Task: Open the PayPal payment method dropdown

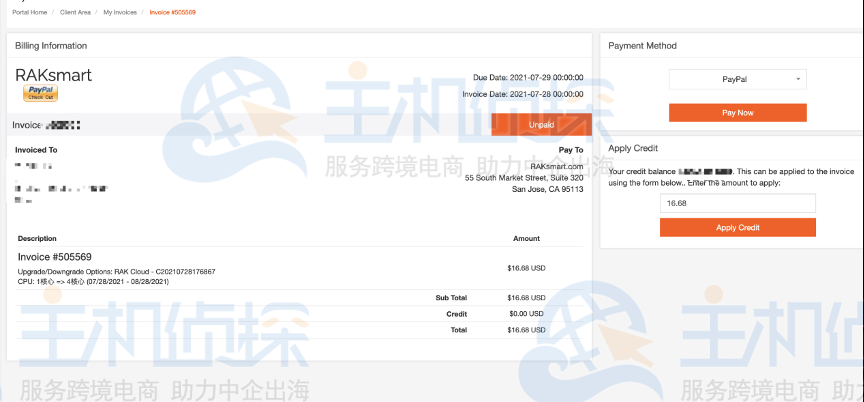Action: (737, 79)
